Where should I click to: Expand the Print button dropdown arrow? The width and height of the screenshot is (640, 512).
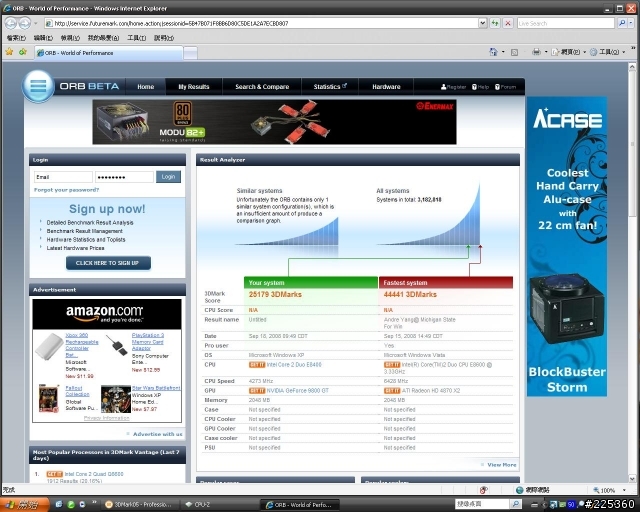pos(546,52)
